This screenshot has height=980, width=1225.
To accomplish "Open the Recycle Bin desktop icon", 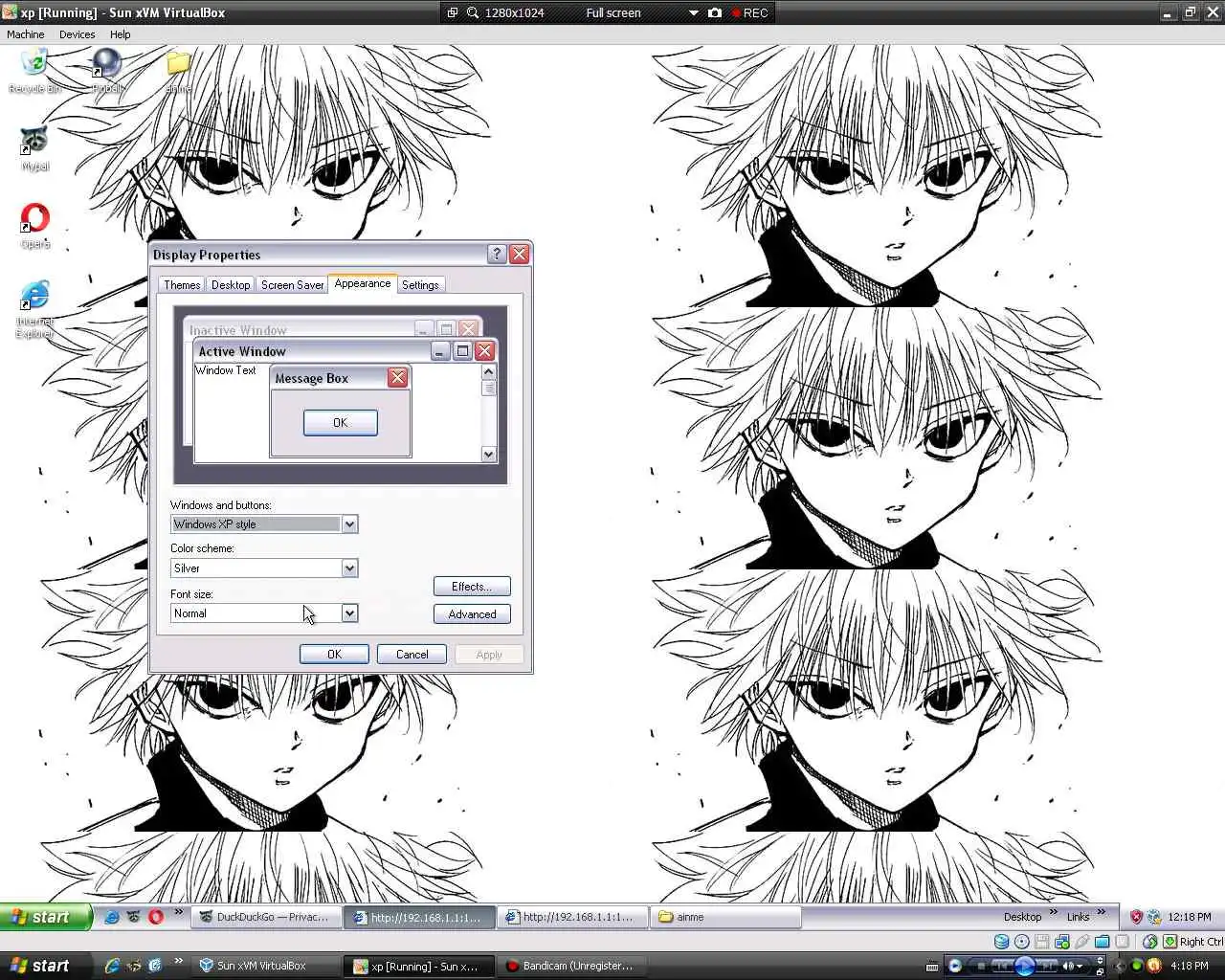I will point(34,71).
